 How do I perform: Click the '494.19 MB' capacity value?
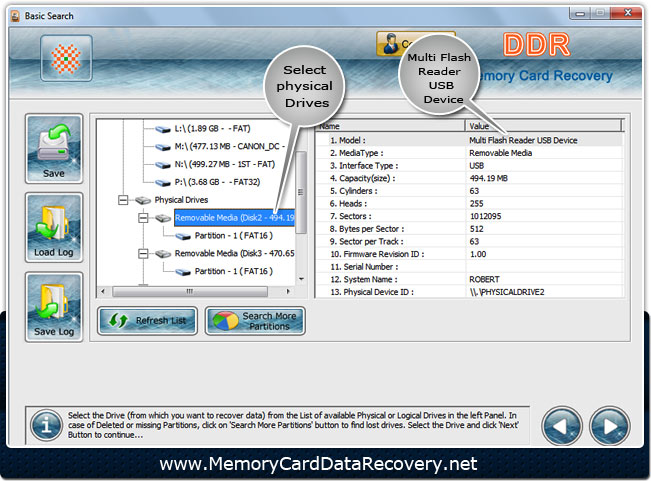click(x=488, y=178)
